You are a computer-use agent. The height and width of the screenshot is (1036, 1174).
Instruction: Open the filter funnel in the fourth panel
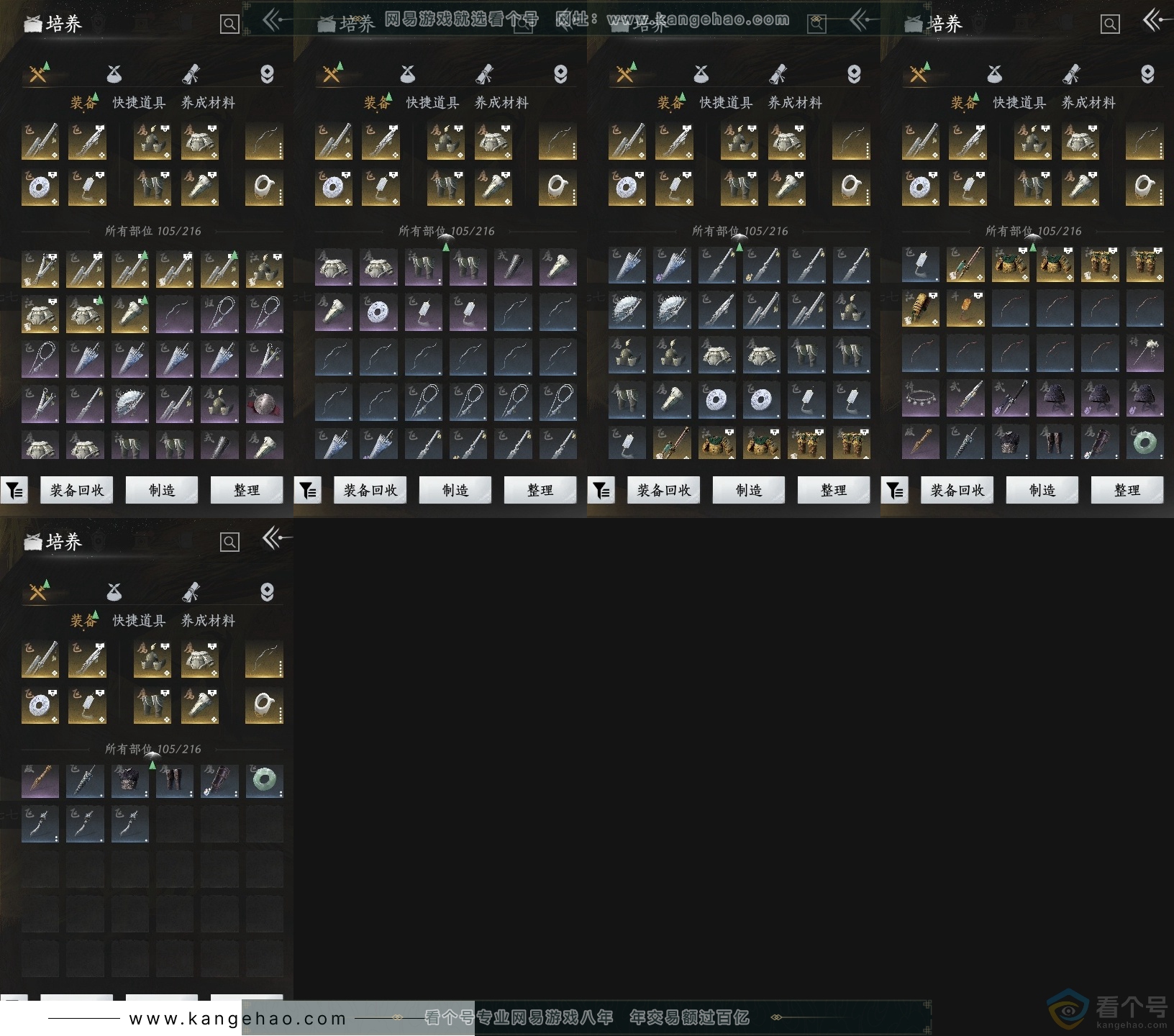pos(895,491)
